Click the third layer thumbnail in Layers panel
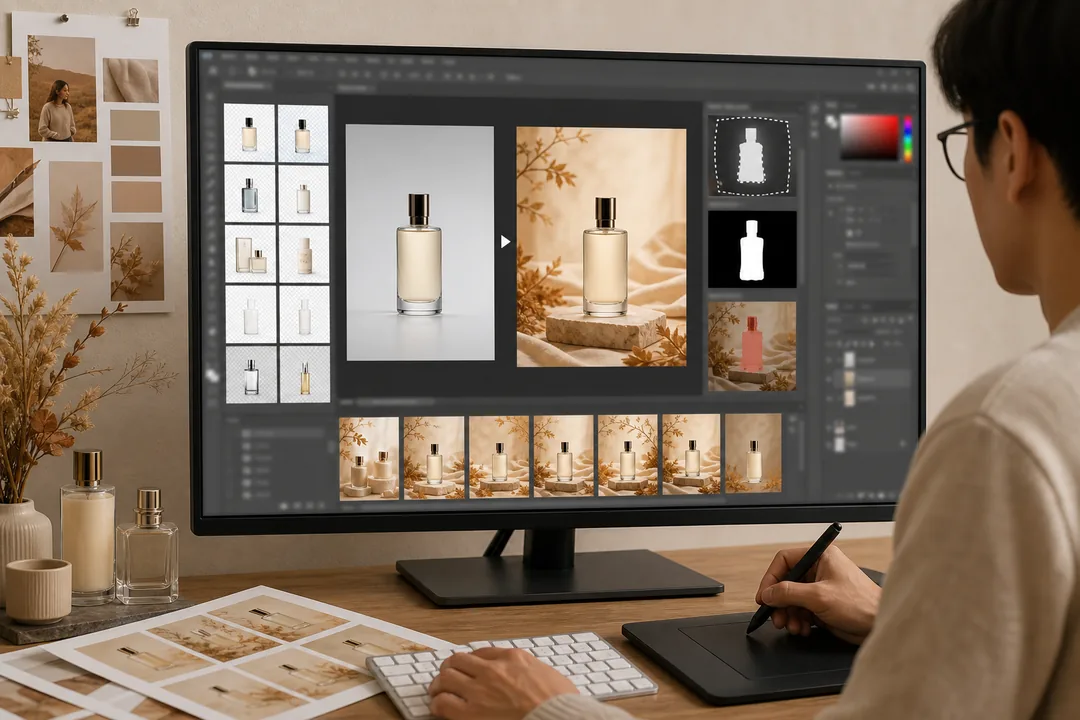The height and width of the screenshot is (720, 1080). pos(850,398)
